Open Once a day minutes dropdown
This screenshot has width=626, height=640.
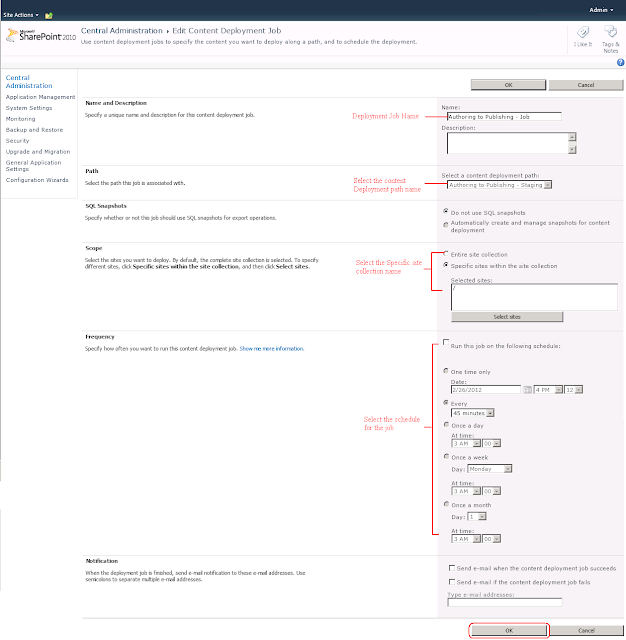click(x=491, y=443)
